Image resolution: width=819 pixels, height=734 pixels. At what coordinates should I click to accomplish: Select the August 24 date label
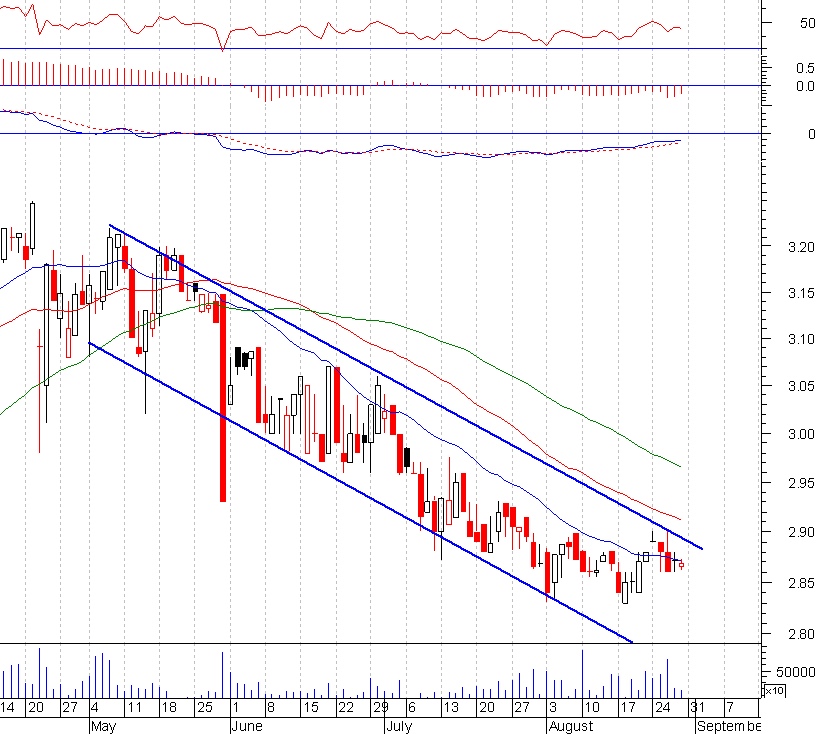point(662,708)
